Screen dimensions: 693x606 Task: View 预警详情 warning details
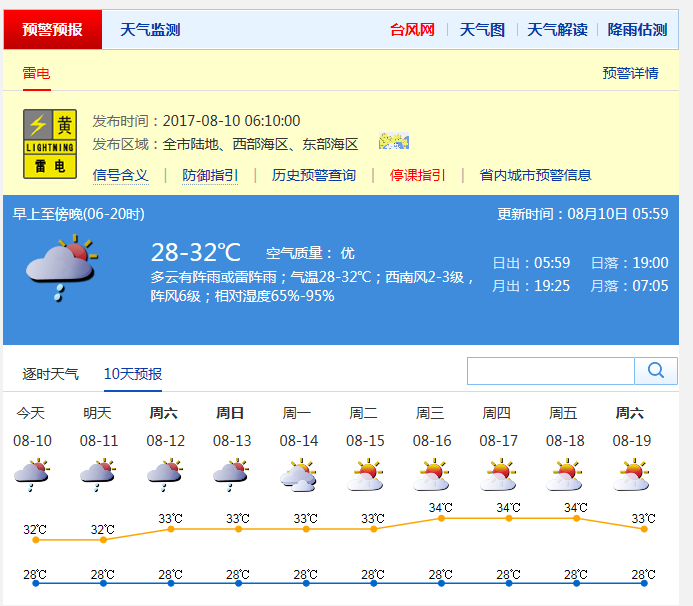[630, 73]
